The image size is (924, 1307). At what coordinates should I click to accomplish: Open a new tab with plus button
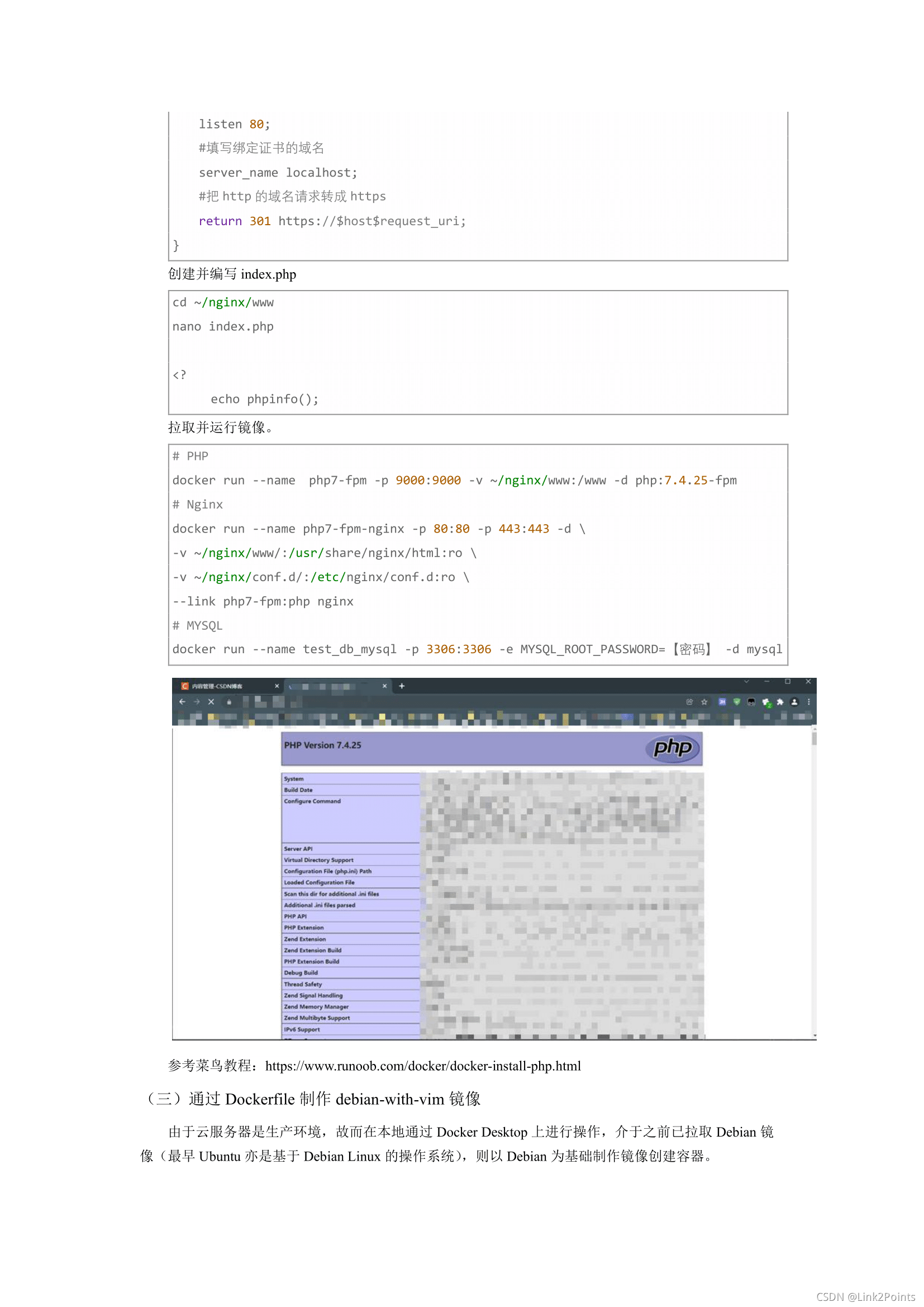pyautogui.click(x=402, y=686)
